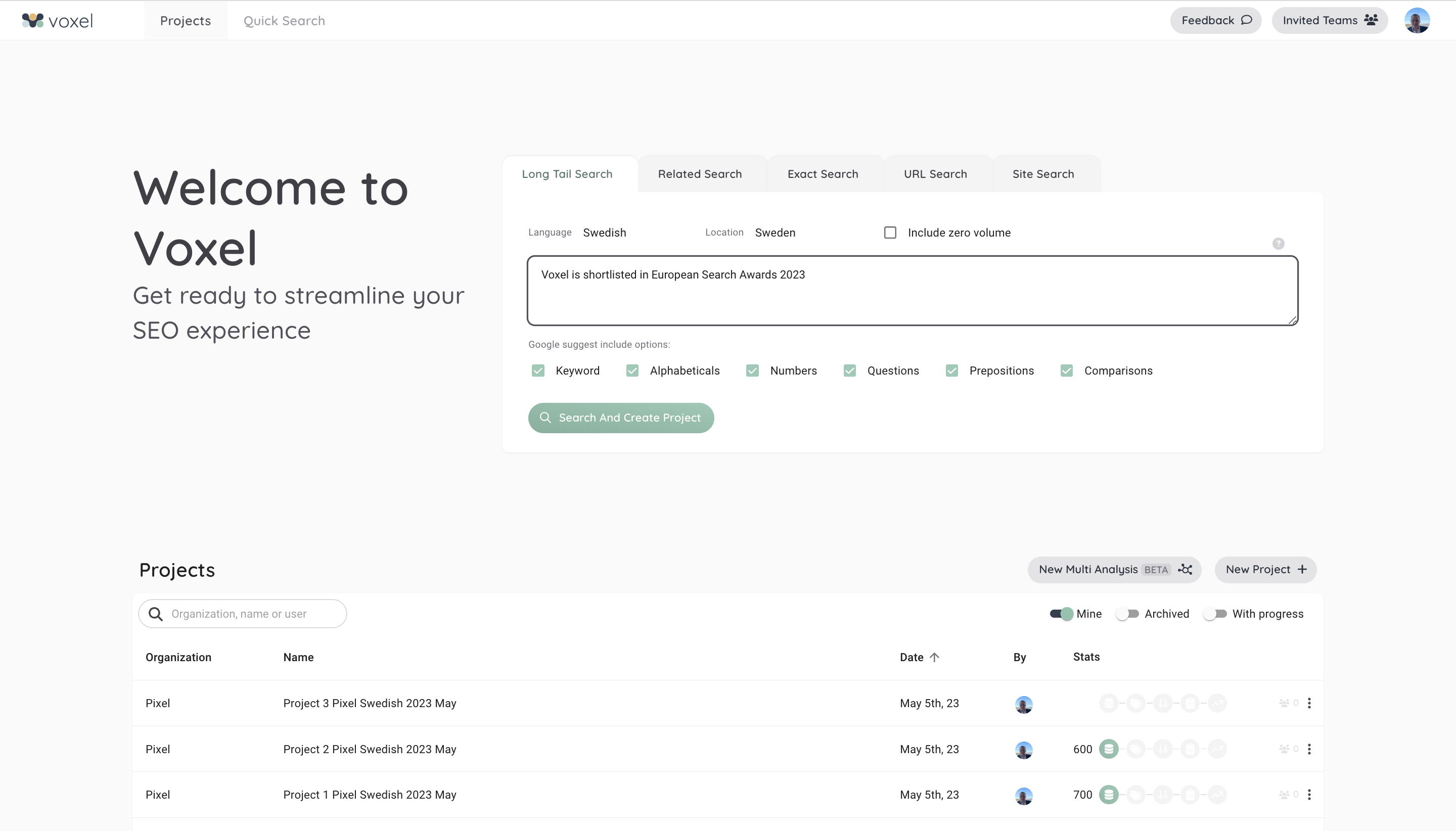
Task: Click the tags icon for Project 1
Action: click(1136, 795)
